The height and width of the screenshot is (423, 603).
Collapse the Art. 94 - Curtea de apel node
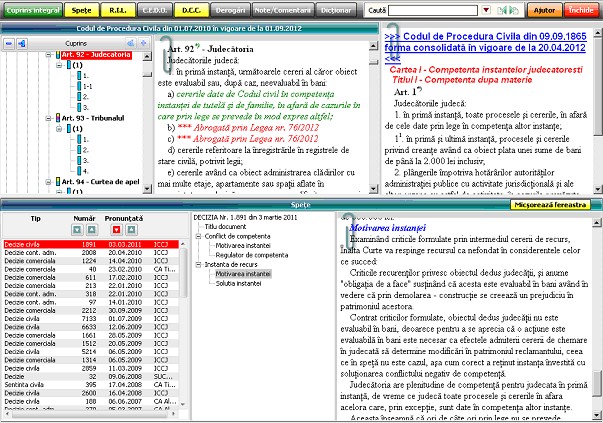[48, 182]
